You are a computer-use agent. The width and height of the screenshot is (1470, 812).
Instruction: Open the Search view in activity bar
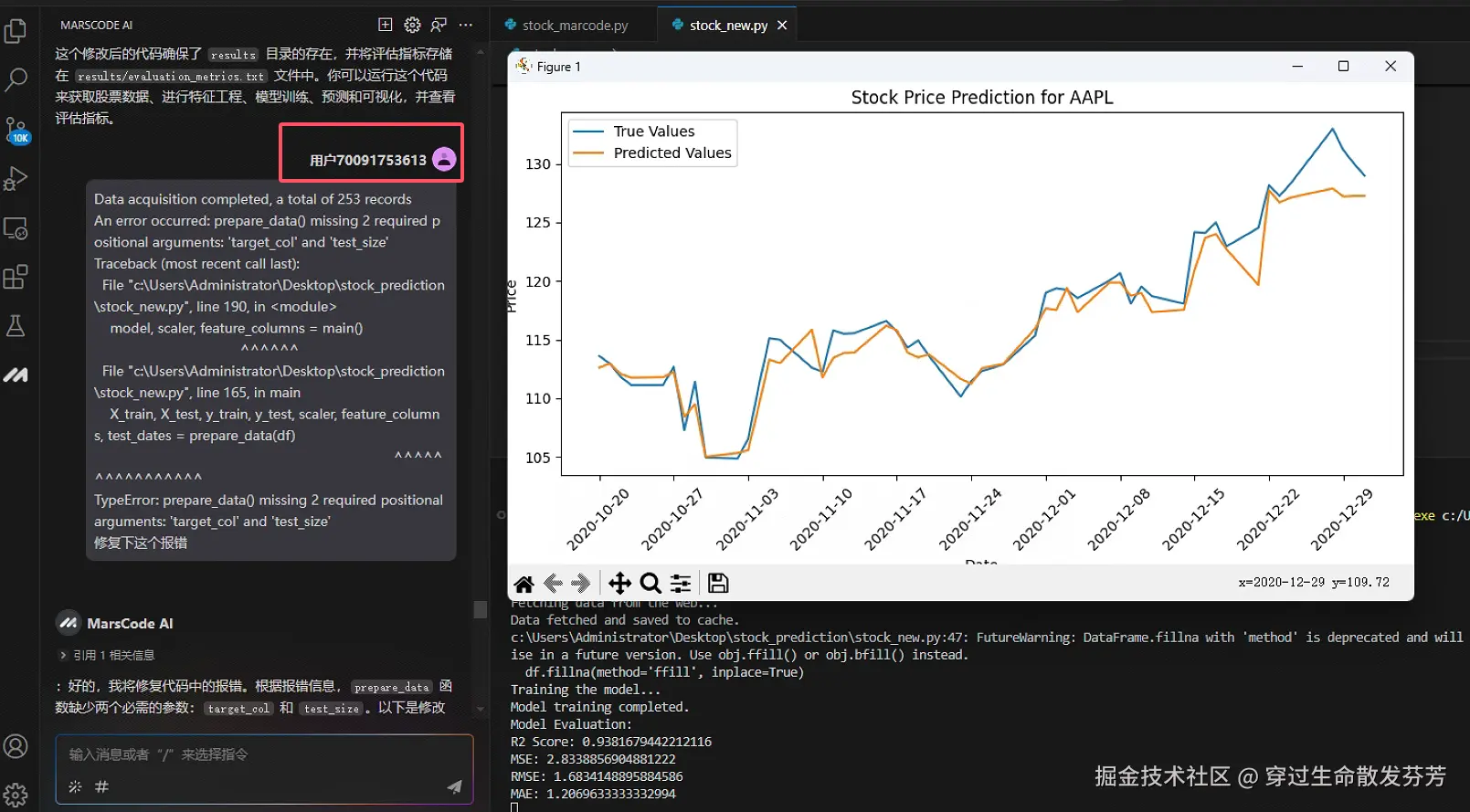pyautogui.click(x=16, y=80)
